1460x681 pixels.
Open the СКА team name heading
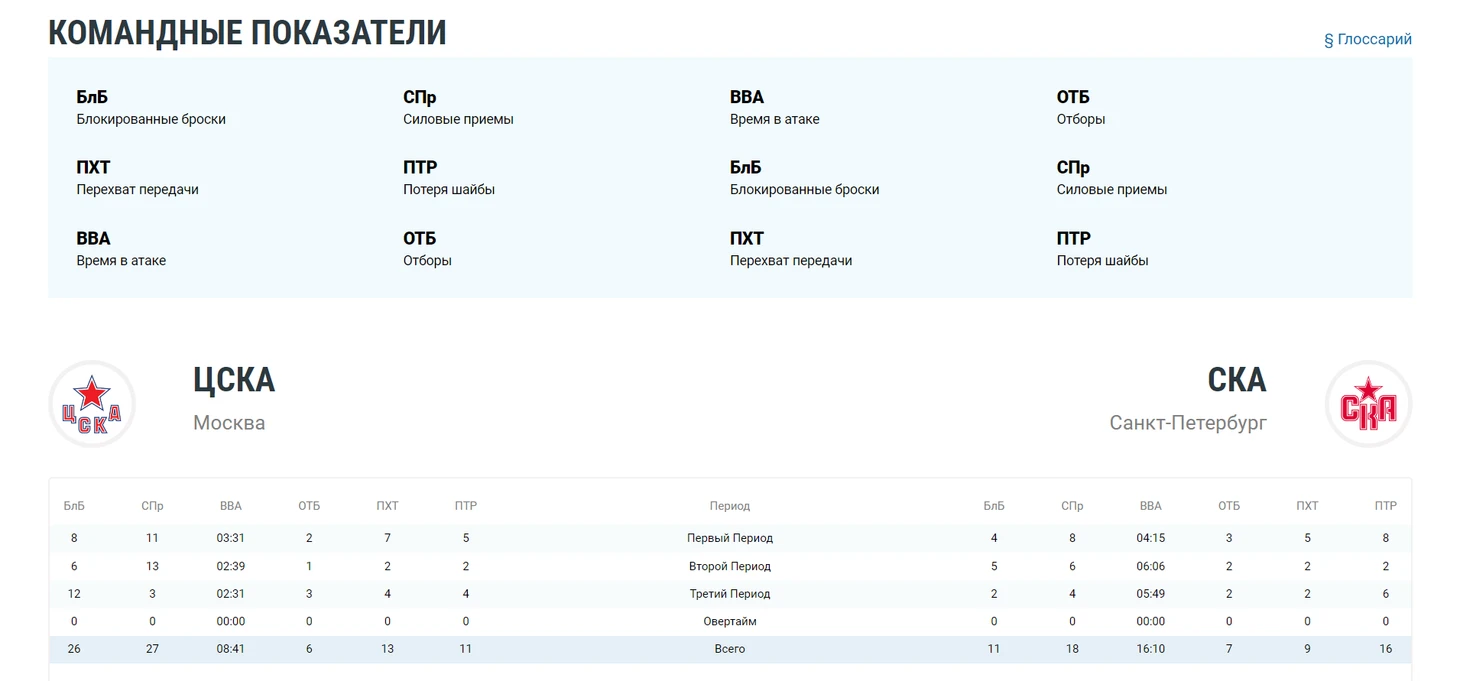(x=1236, y=380)
